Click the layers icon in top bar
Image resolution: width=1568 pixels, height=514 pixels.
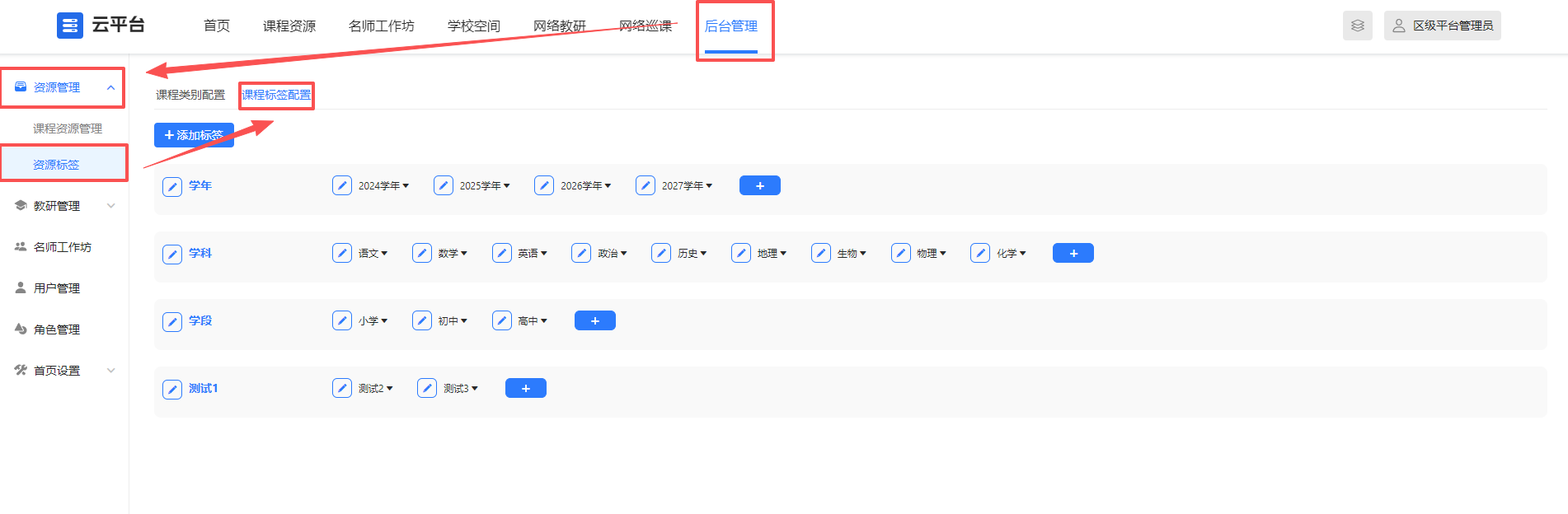pos(1357,26)
